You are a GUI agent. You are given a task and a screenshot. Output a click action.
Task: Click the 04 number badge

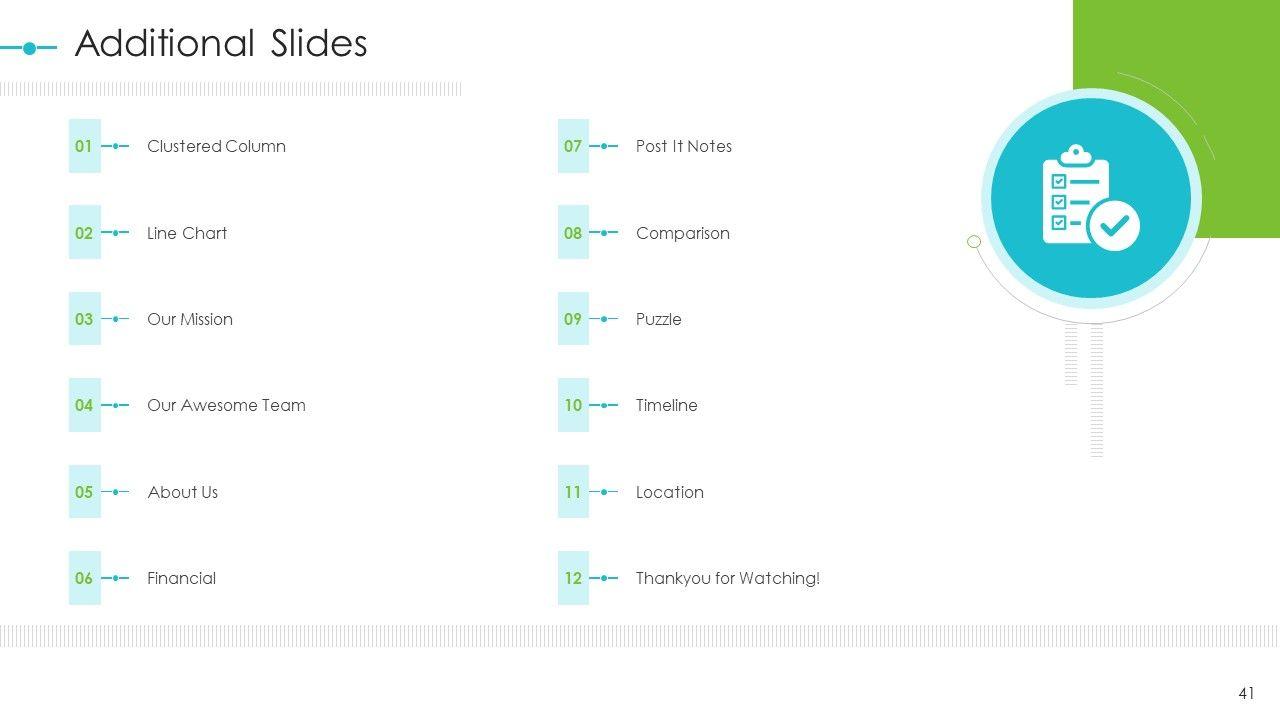84,405
